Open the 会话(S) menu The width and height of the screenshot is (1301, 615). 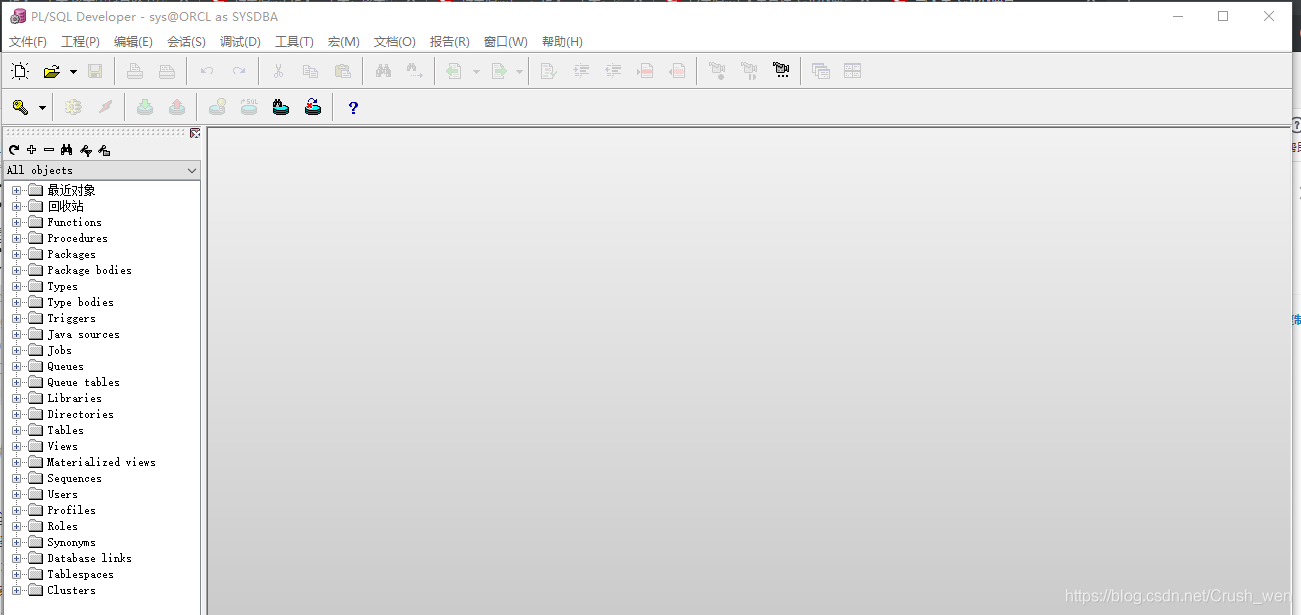(x=186, y=42)
